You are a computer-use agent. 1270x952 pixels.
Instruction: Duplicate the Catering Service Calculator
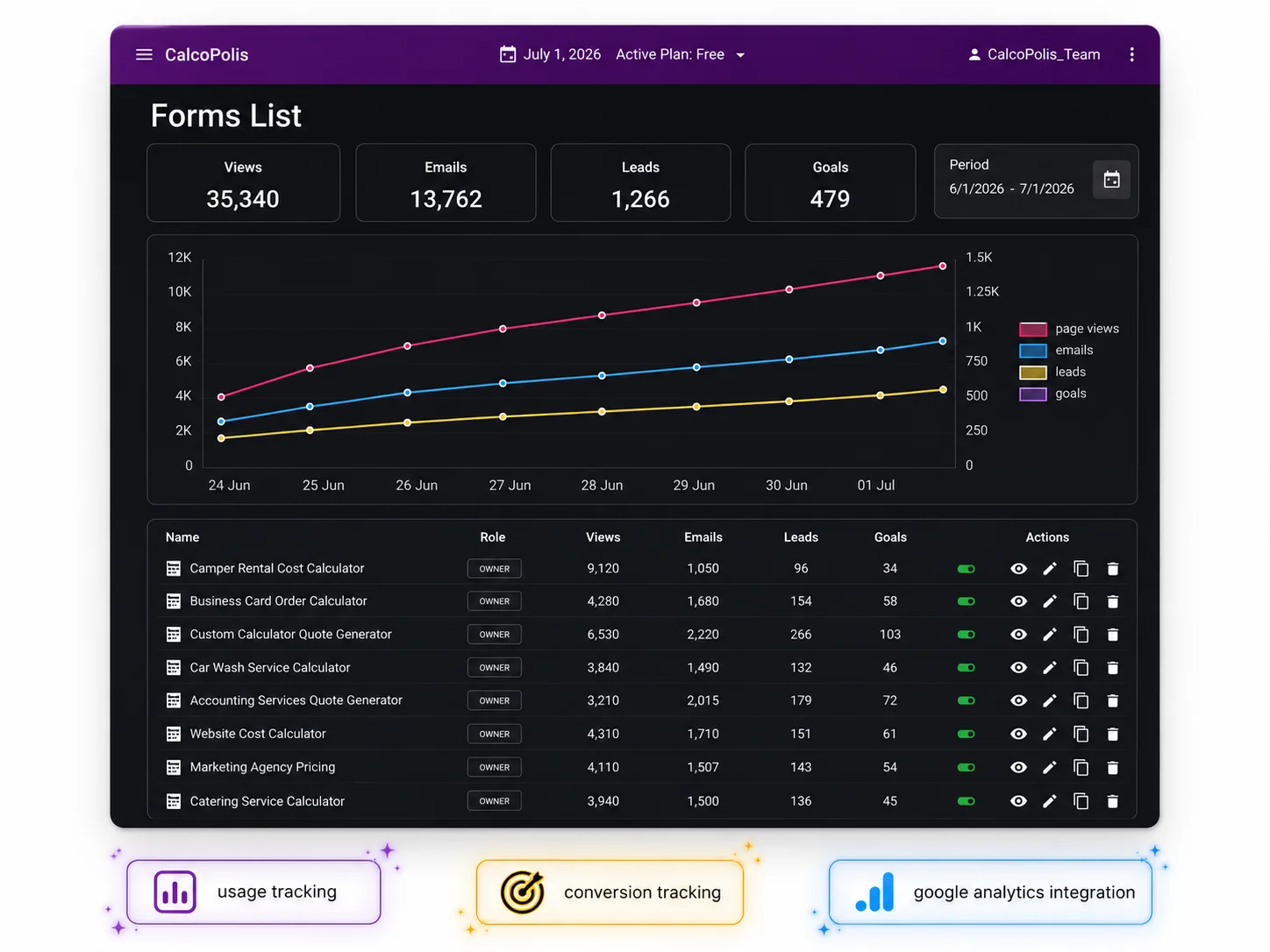point(1081,801)
